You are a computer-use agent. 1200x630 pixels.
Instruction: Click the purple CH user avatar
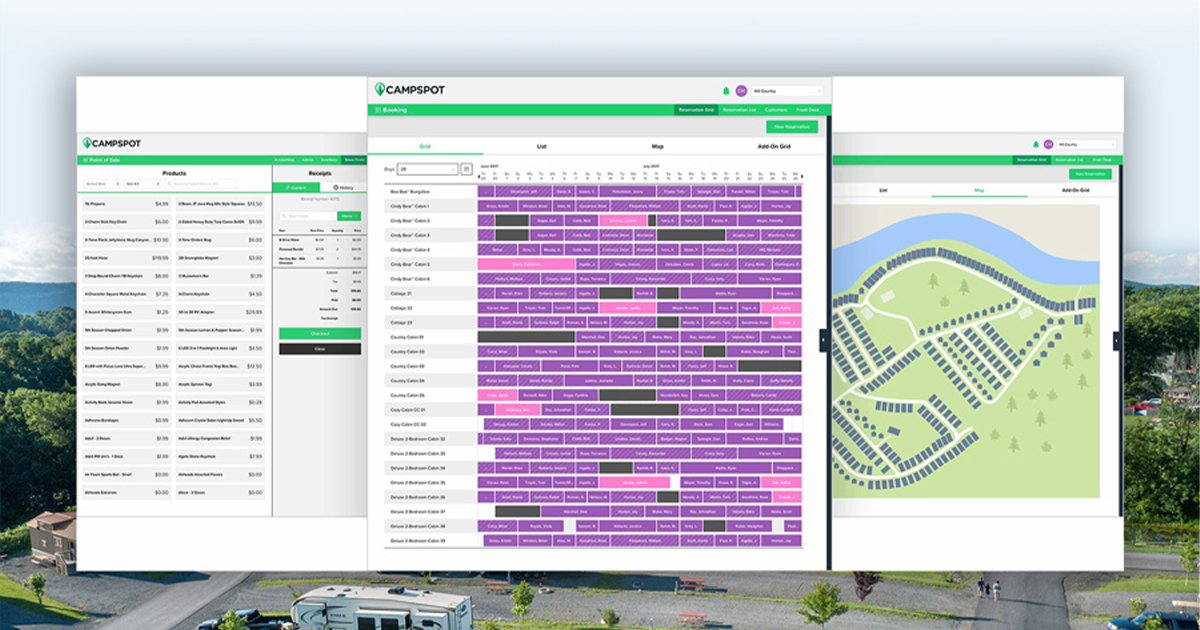(740, 90)
